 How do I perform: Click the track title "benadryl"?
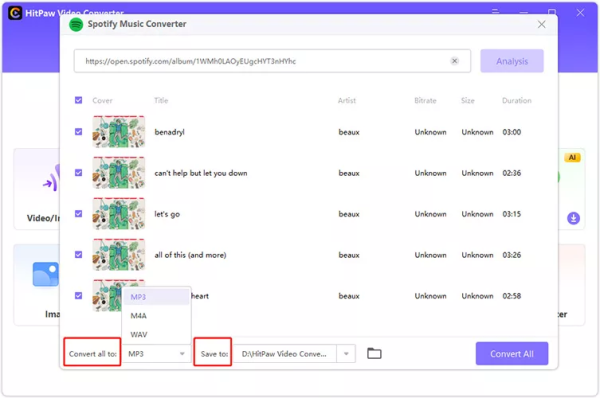tap(170, 132)
